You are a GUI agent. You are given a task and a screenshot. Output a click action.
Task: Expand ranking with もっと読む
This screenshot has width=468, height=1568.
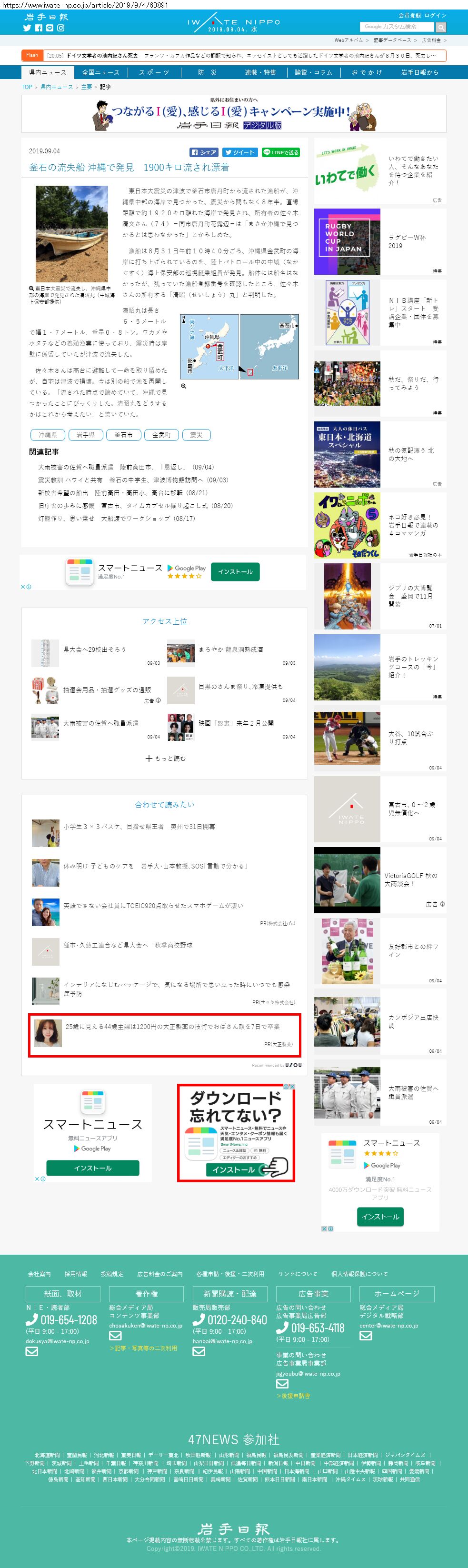click(x=166, y=759)
